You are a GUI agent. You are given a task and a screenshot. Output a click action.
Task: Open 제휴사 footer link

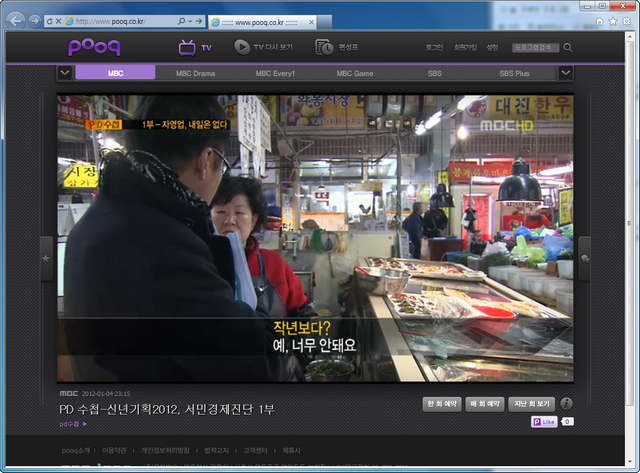tap(291, 451)
